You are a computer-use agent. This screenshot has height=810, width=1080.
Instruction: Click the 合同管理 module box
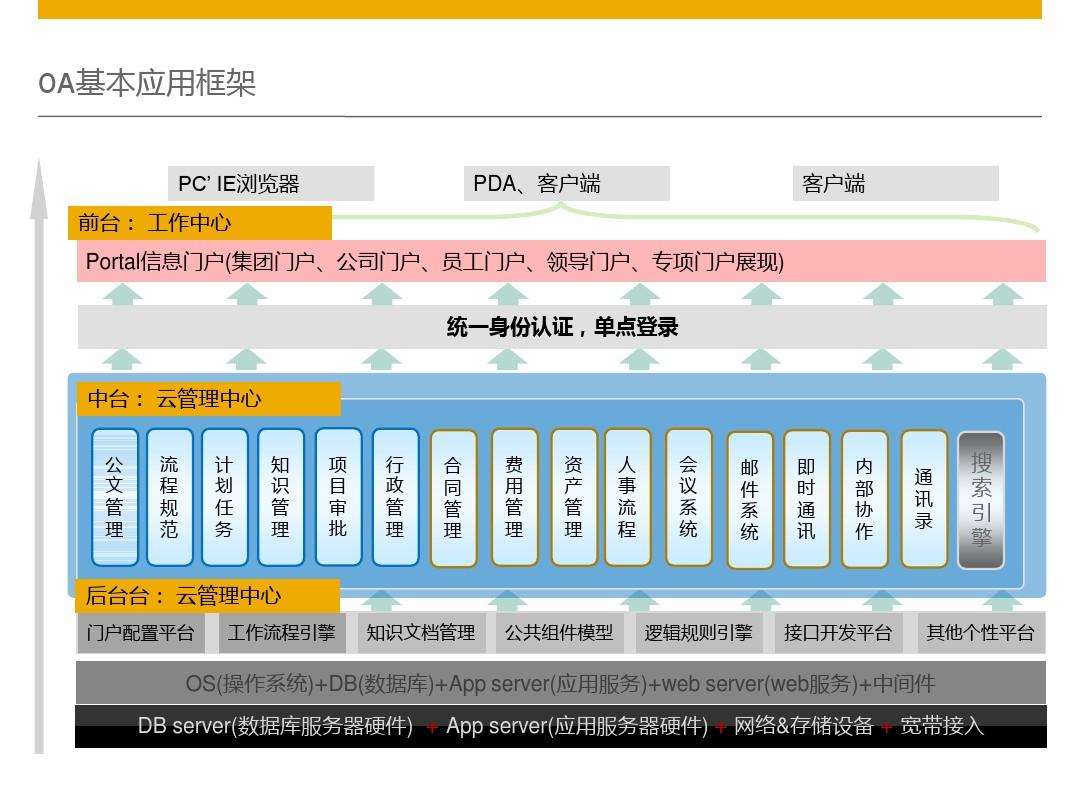pos(453,498)
